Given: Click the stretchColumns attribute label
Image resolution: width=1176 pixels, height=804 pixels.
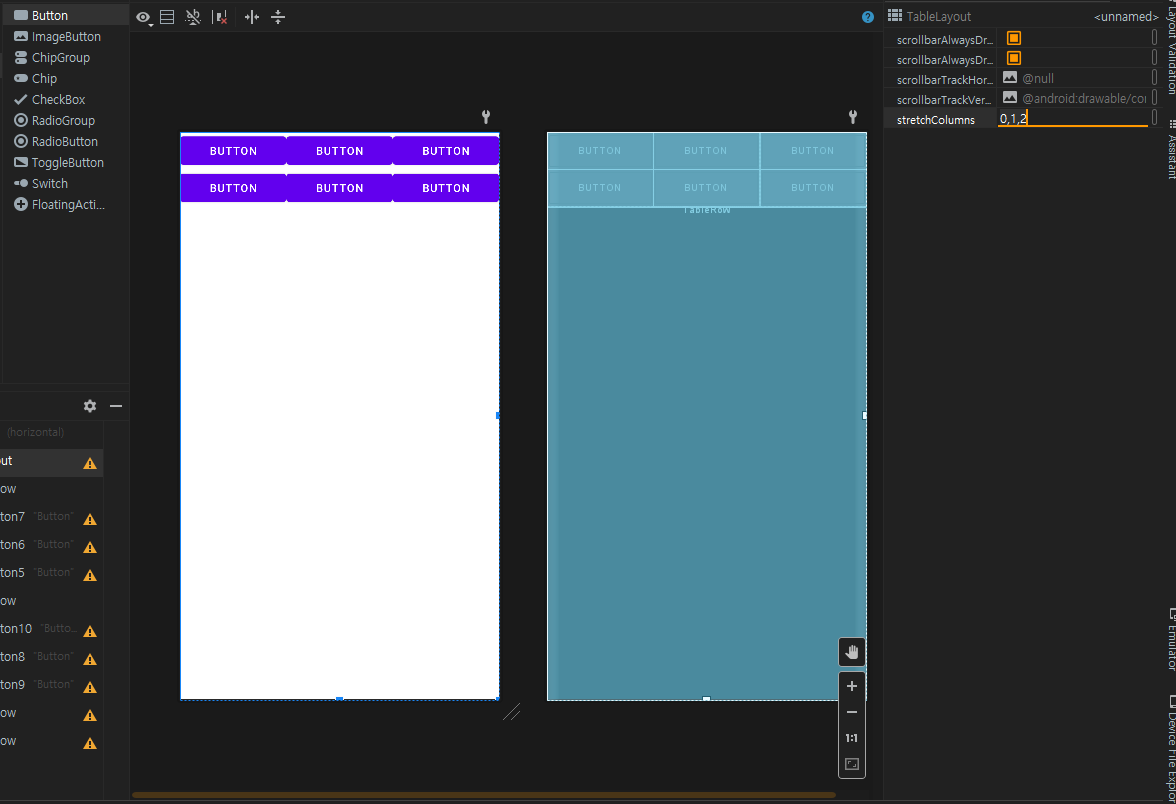Looking at the screenshot, I should tap(936, 120).
